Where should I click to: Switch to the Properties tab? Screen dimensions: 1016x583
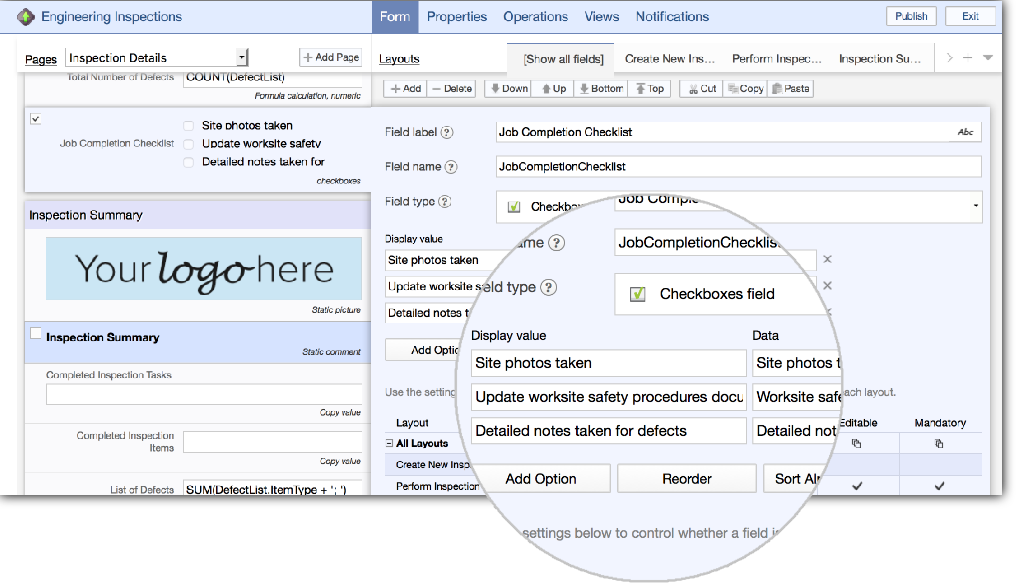tap(457, 17)
